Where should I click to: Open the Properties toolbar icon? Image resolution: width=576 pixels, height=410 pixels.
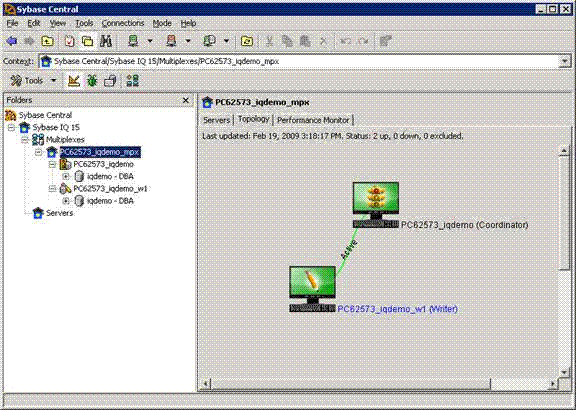pos(385,41)
